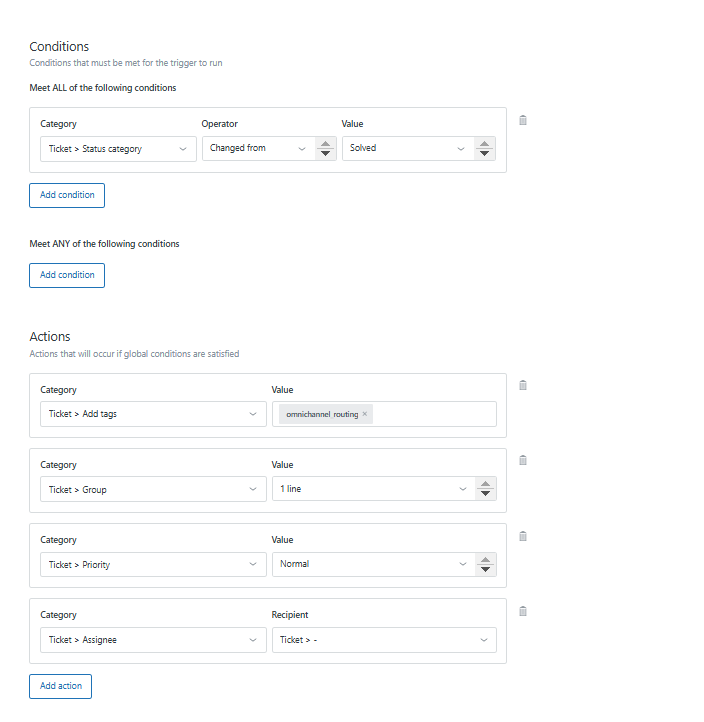This screenshot has height=722, width=704.
Task: Expand the Changed from operator dropdown
Action: [257, 149]
